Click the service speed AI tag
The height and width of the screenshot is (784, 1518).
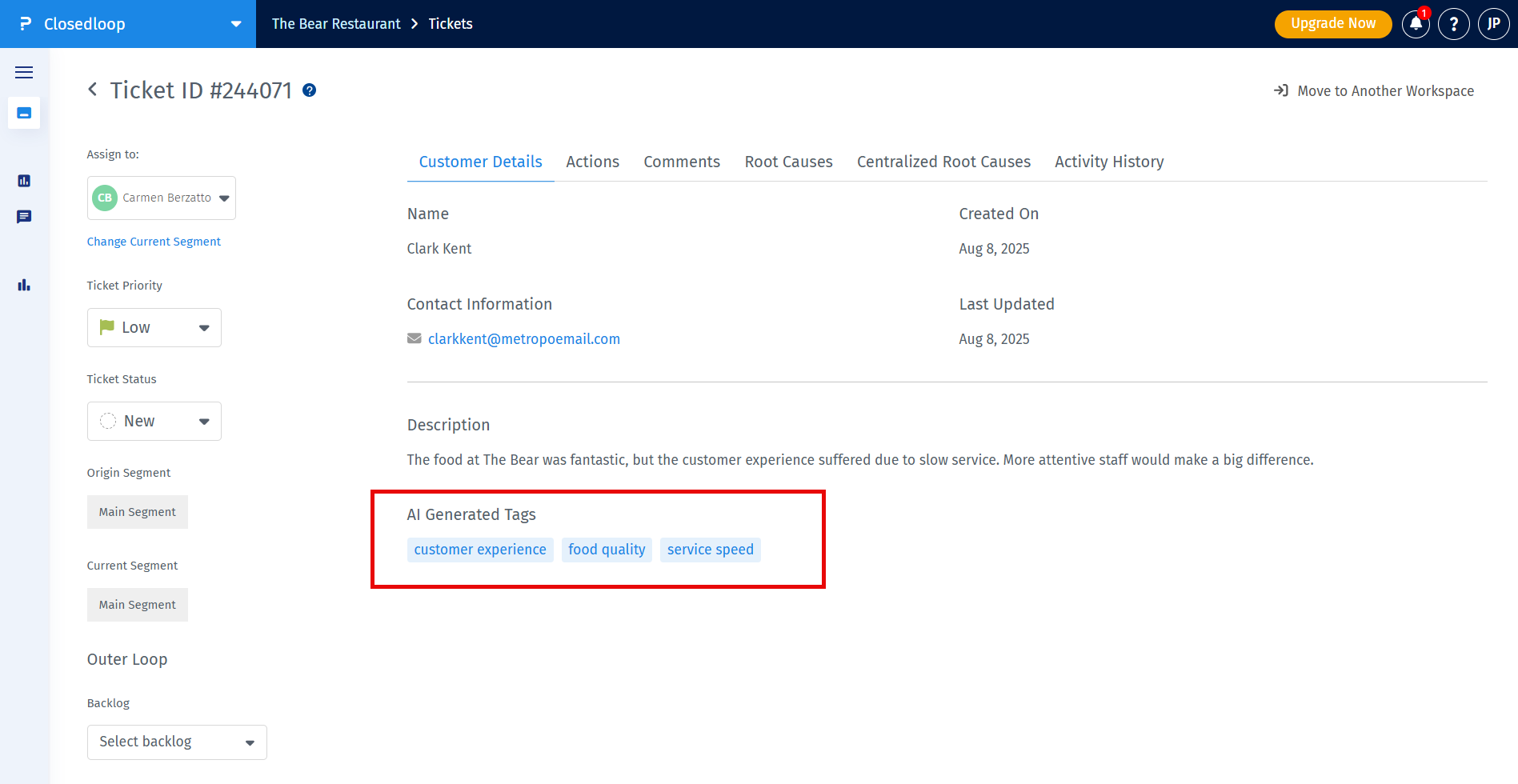(710, 550)
